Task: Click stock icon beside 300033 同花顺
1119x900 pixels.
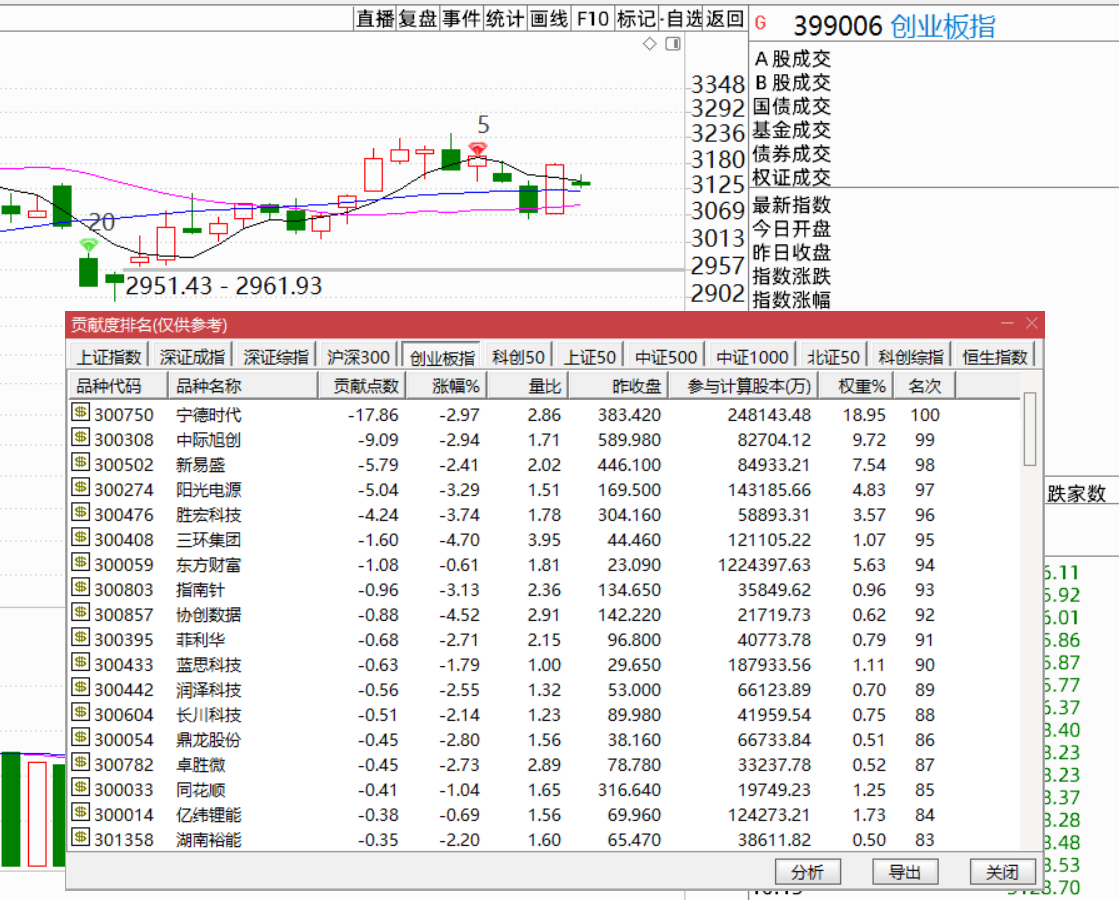Action: click(81, 787)
